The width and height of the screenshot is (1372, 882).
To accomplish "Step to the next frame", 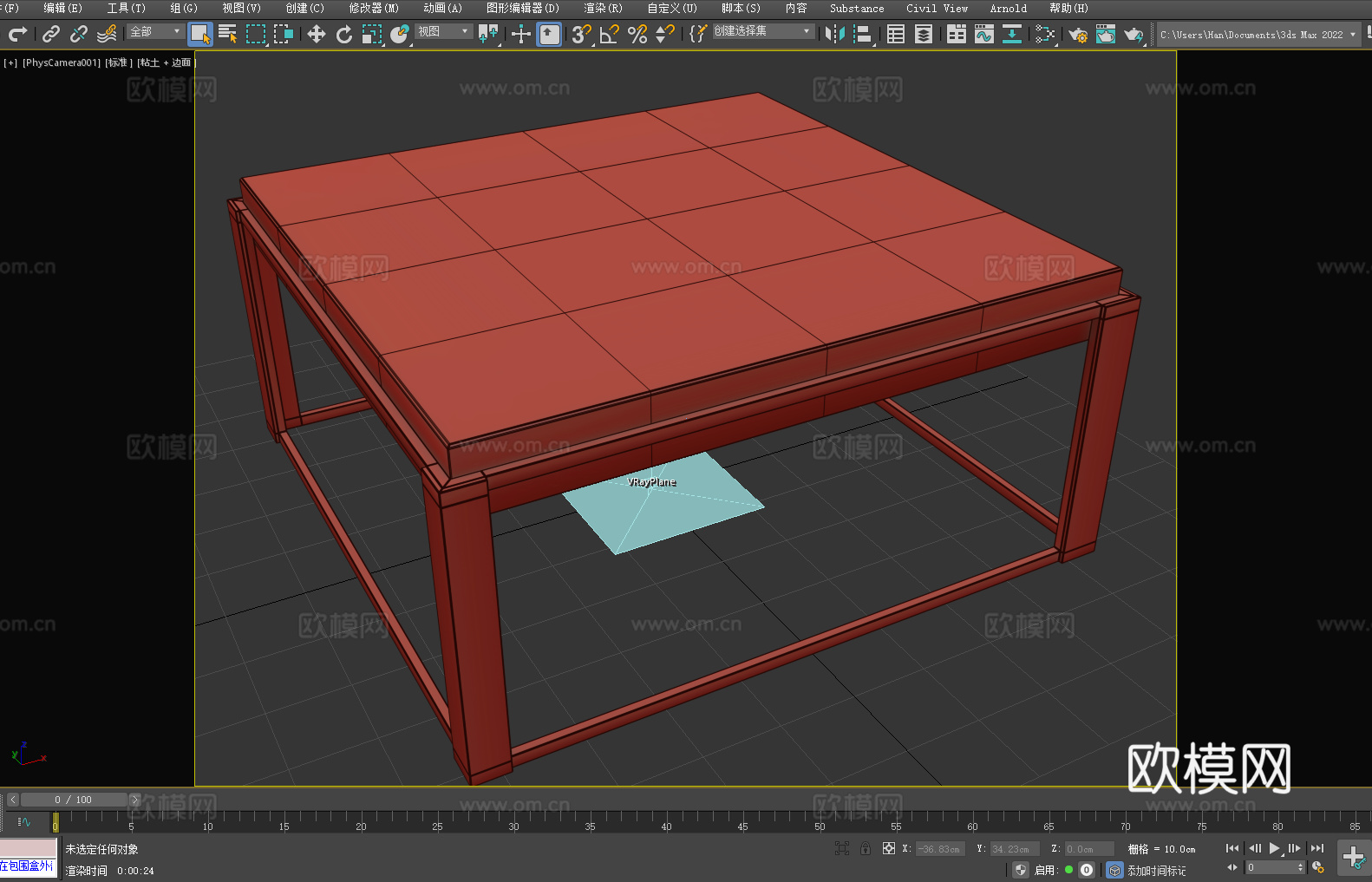I will tap(1295, 848).
